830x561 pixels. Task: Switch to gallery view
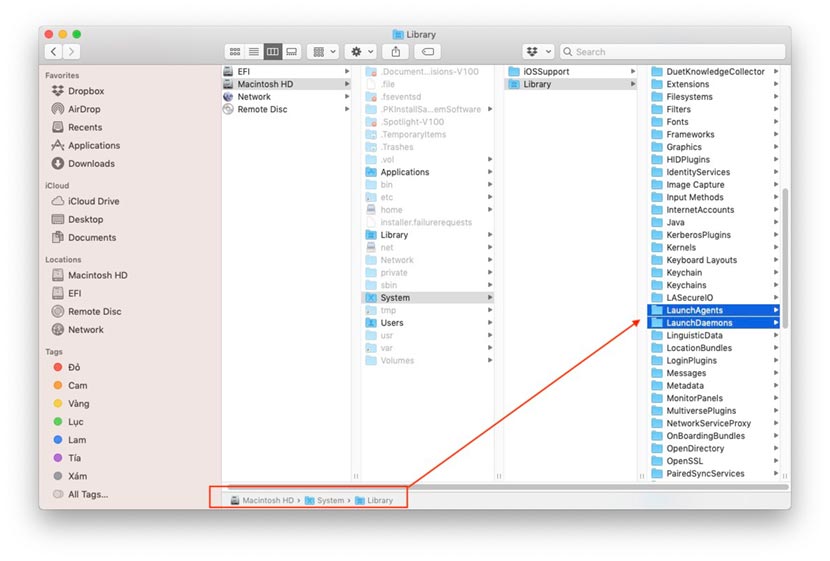[292, 52]
